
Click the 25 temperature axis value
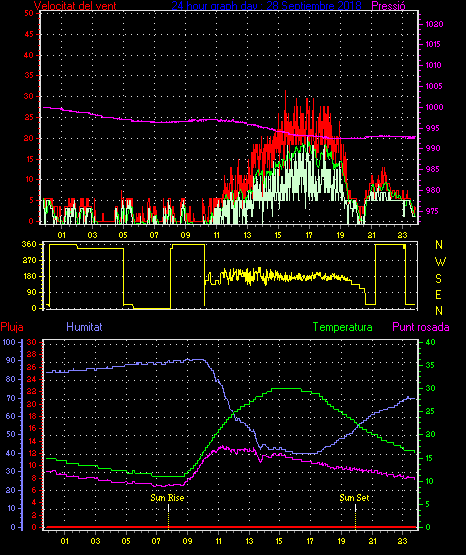pyautogui.click(x=430, y=412)
